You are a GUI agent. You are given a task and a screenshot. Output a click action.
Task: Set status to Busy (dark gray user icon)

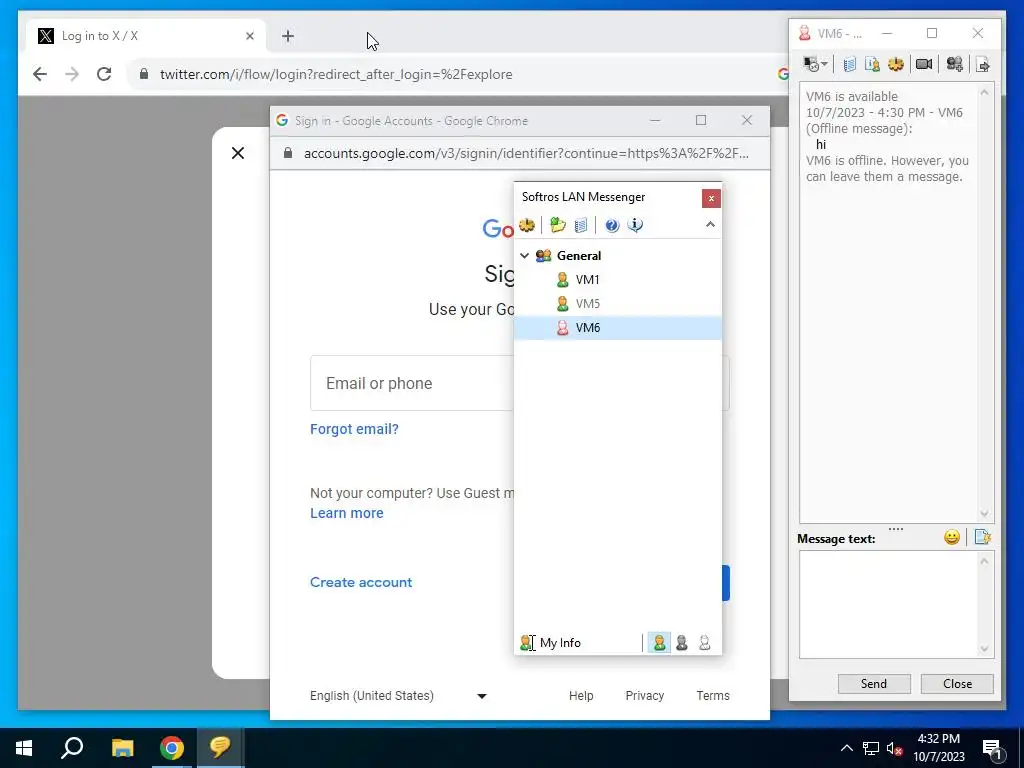pos(682,643)
